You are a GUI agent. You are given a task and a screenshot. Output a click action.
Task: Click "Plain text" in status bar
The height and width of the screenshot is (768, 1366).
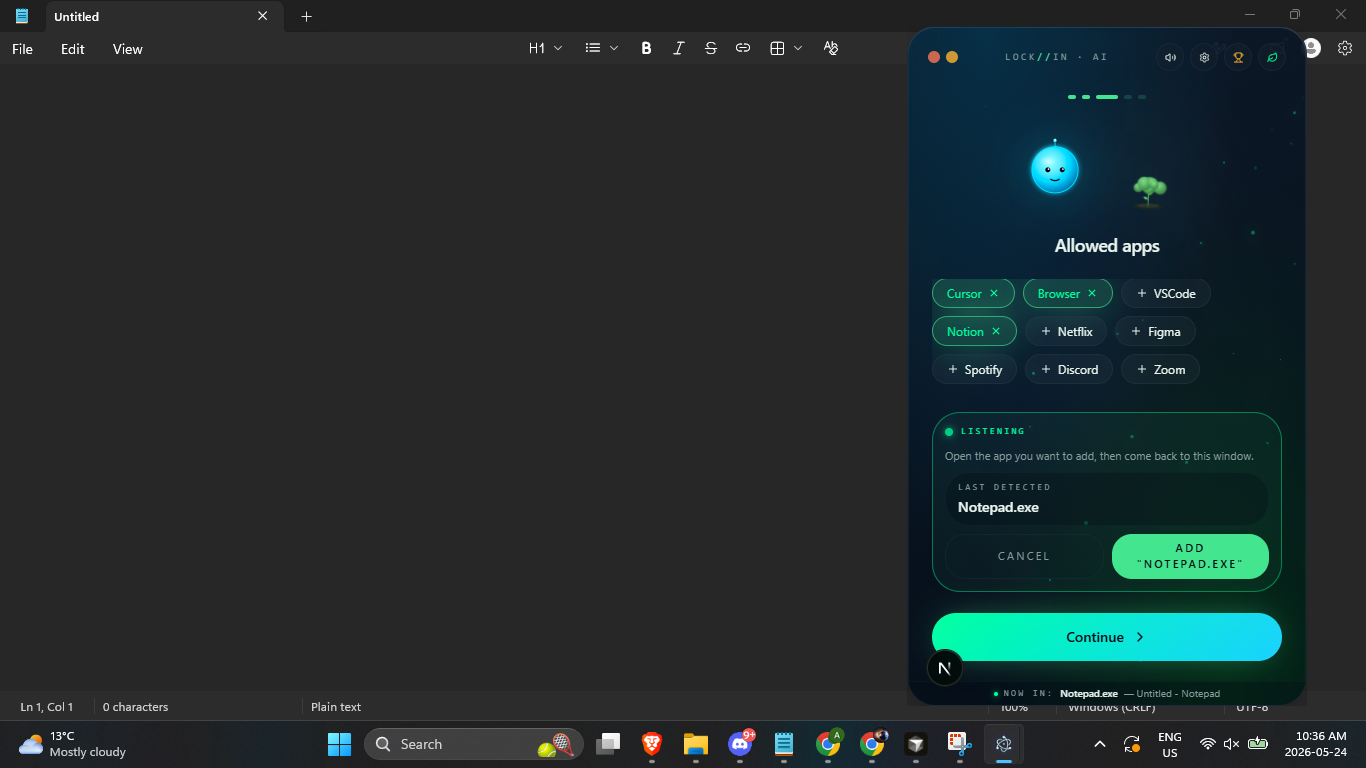(x=336, y=707)
